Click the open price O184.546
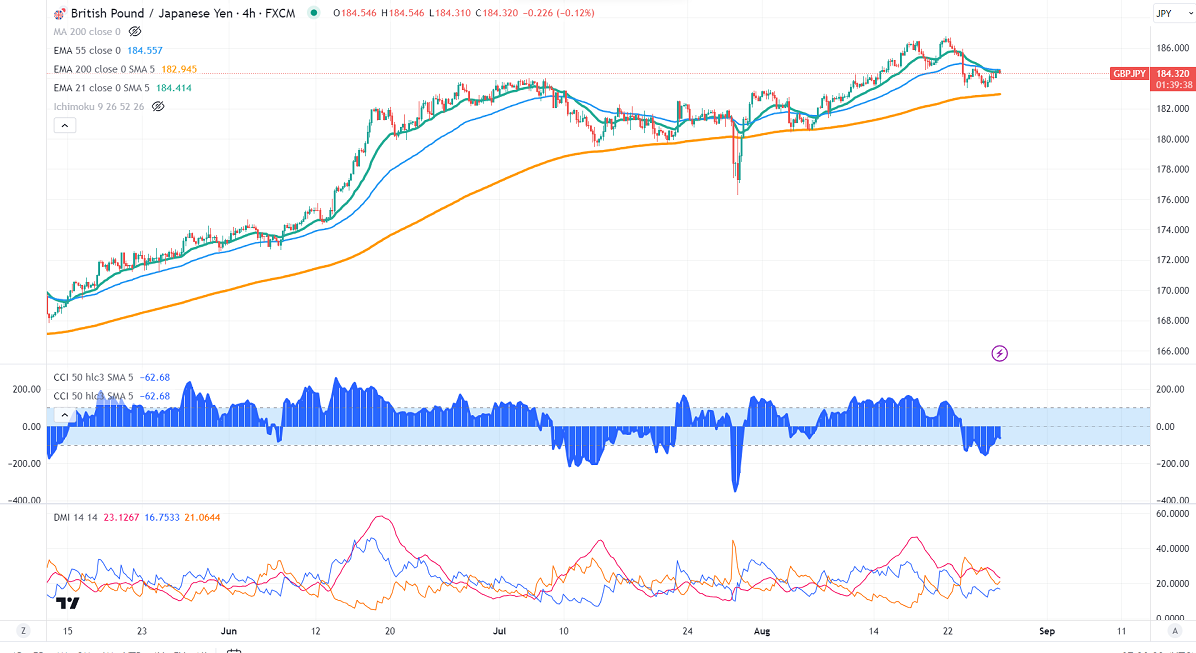The height and width of the screenshot is (653, 1196). click(355, 13)
